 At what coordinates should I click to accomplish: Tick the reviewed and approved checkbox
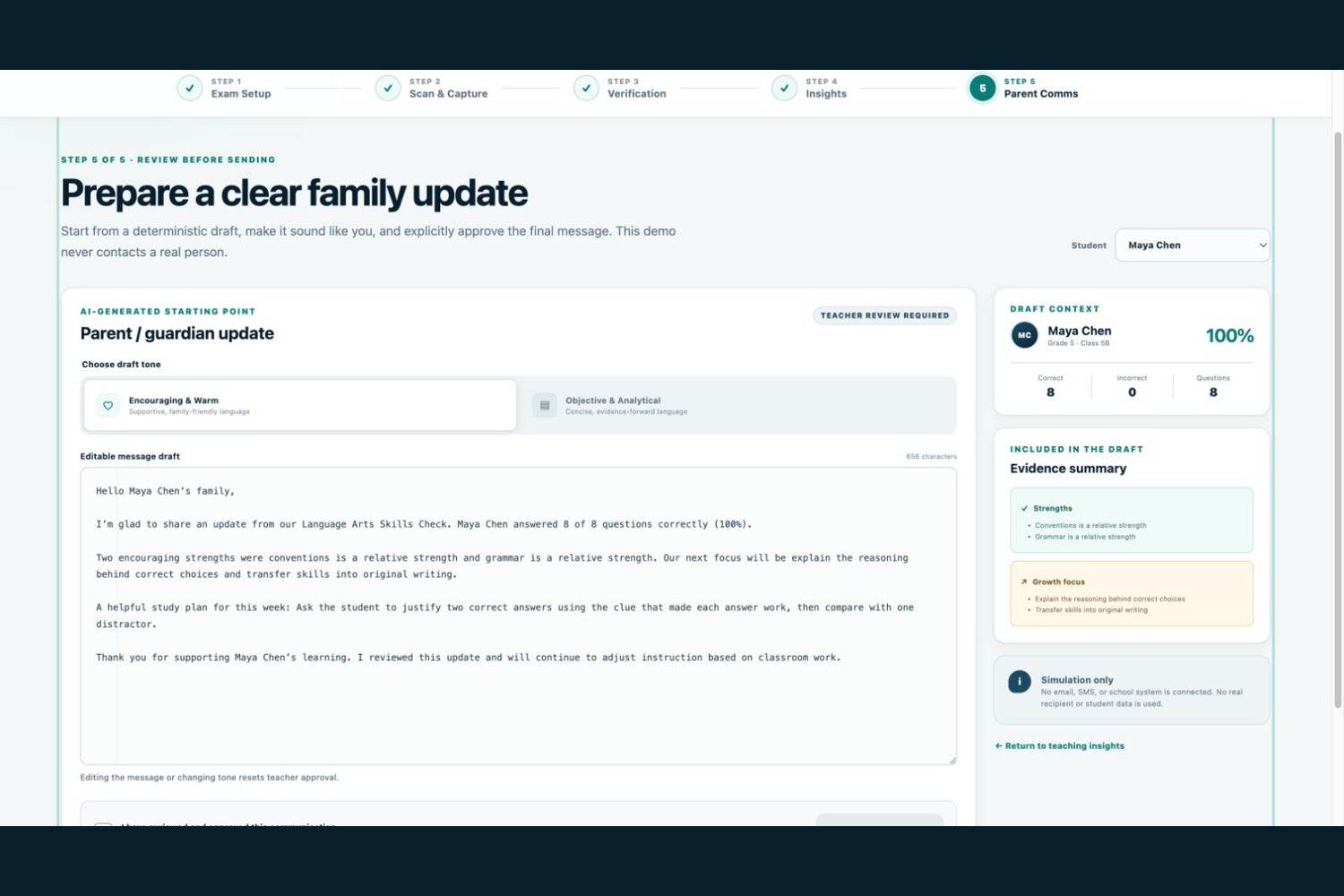(104, 824)
